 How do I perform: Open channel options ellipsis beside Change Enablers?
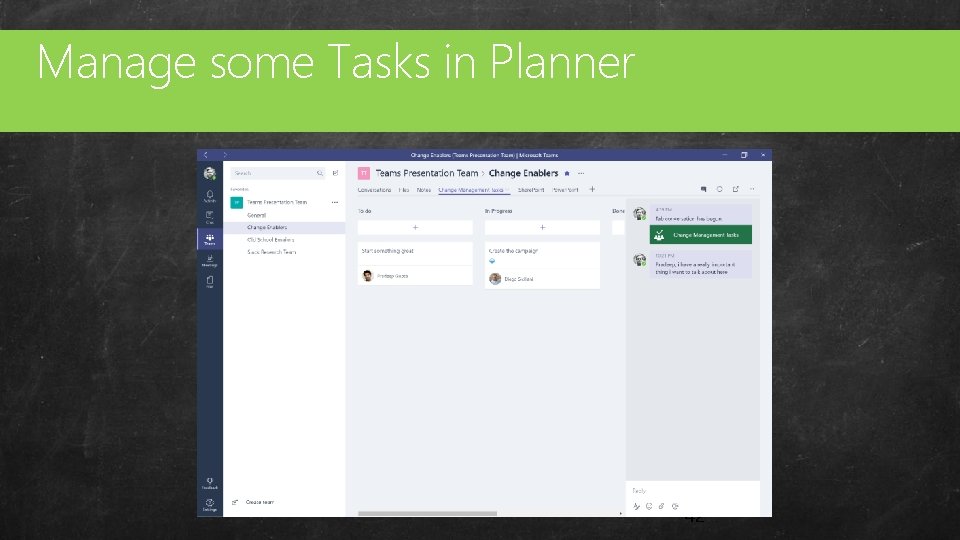[x=581, y=173]
